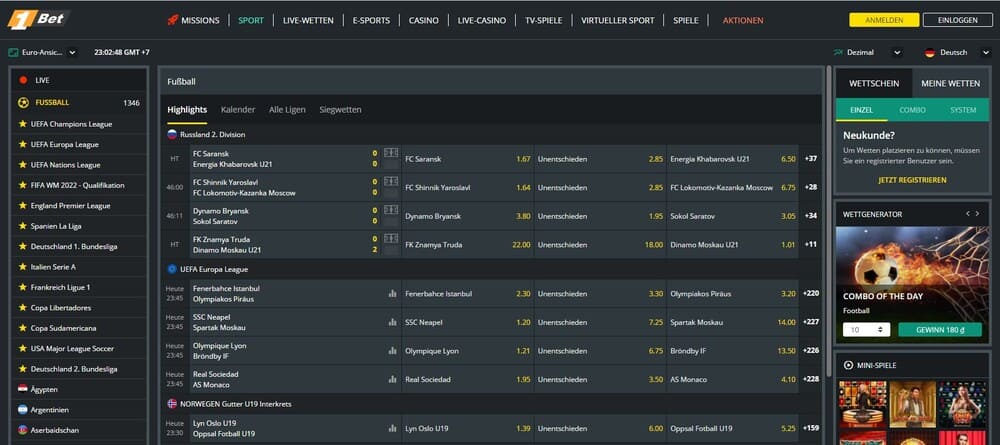
Task: Expand +228 markets for Real Sociedad match
Action: point(811,379)
